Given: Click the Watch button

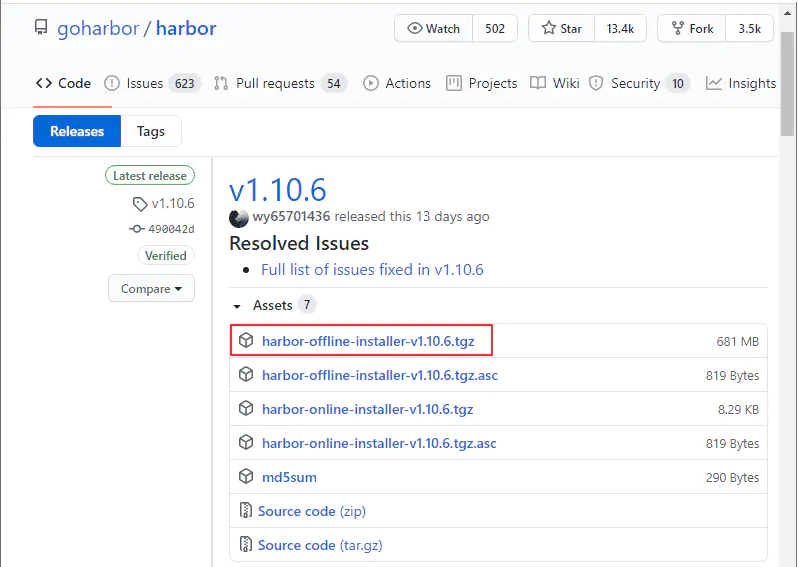Looking at the screenshot, I should [434, 29].
